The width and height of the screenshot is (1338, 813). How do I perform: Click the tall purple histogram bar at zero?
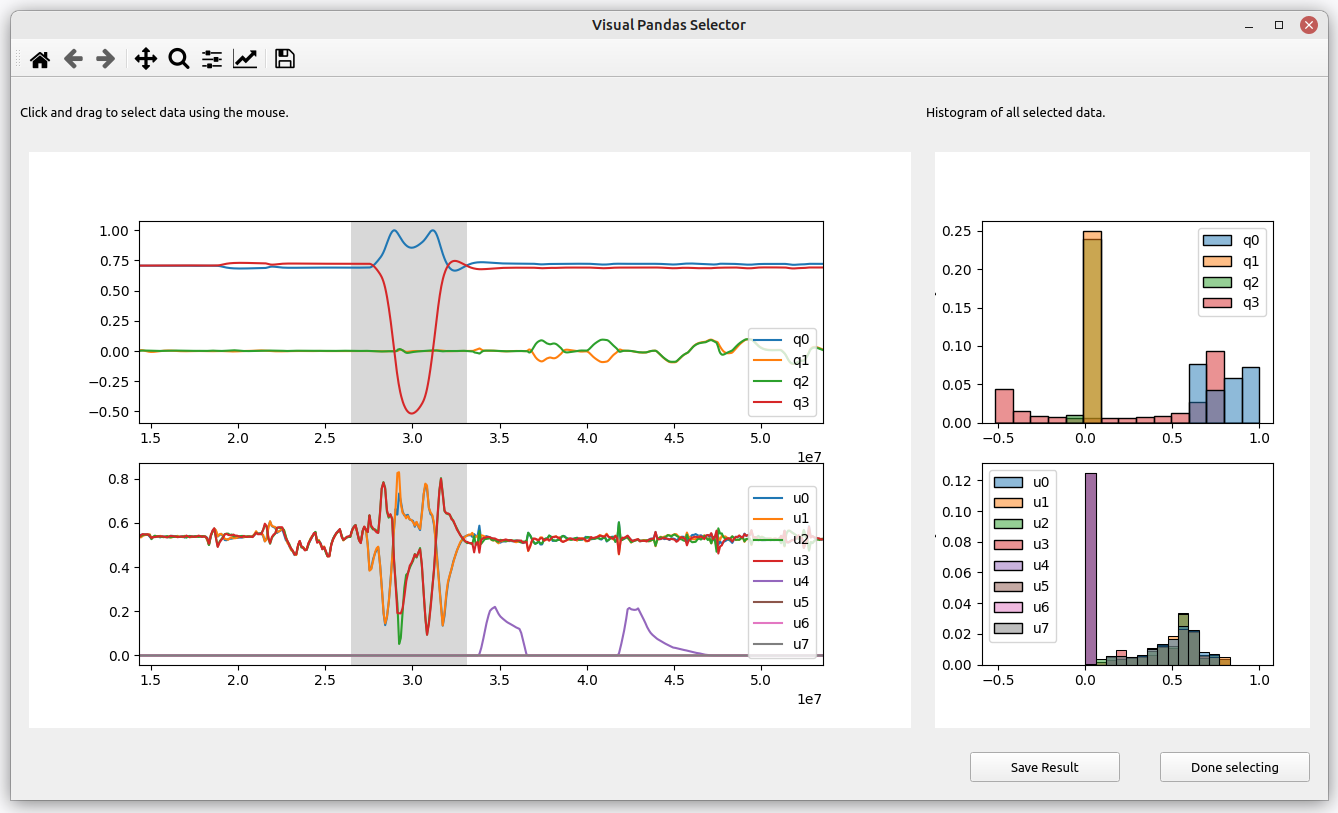[1091, 569]
